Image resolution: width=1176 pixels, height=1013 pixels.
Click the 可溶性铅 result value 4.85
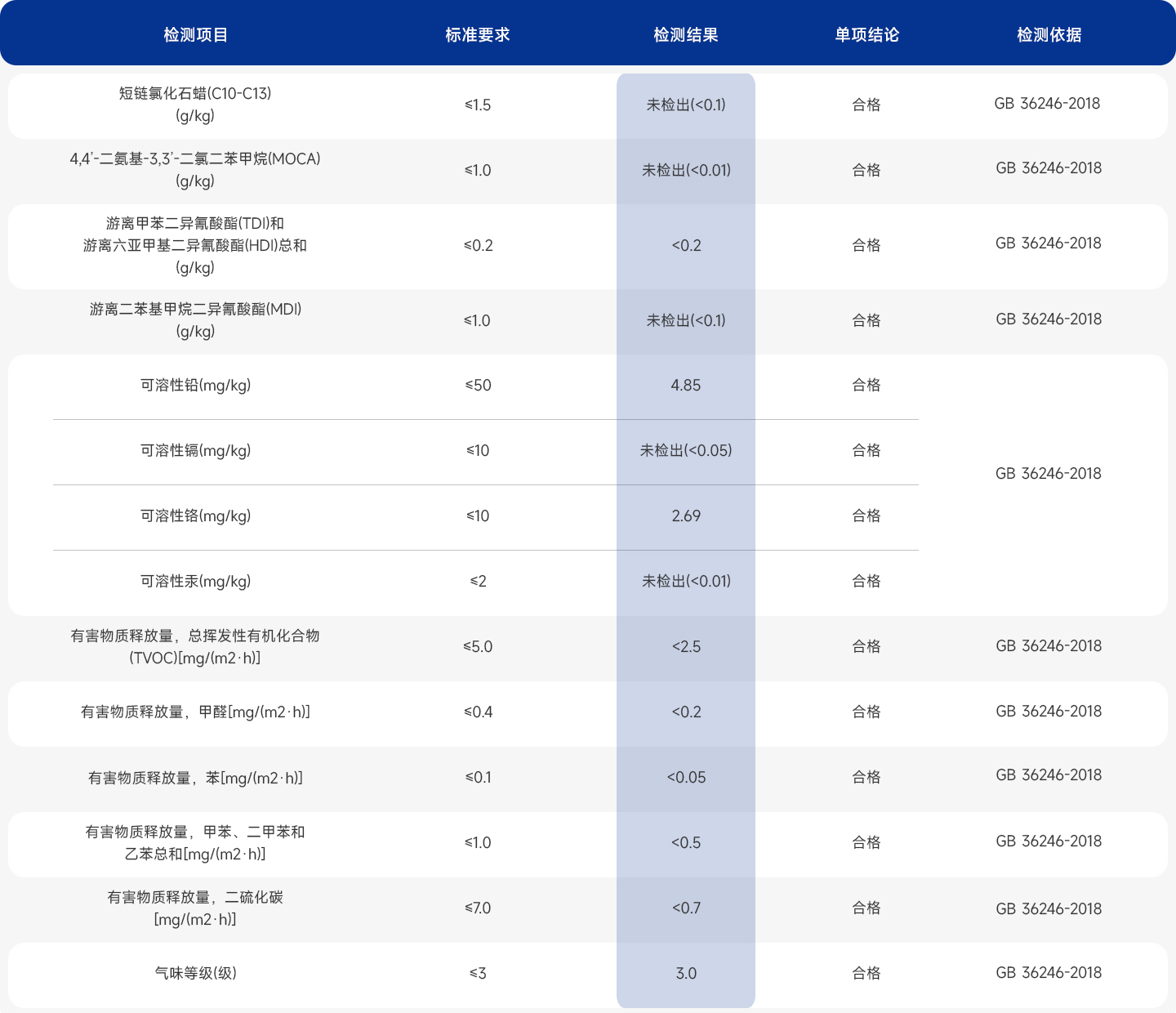point(685,386)
